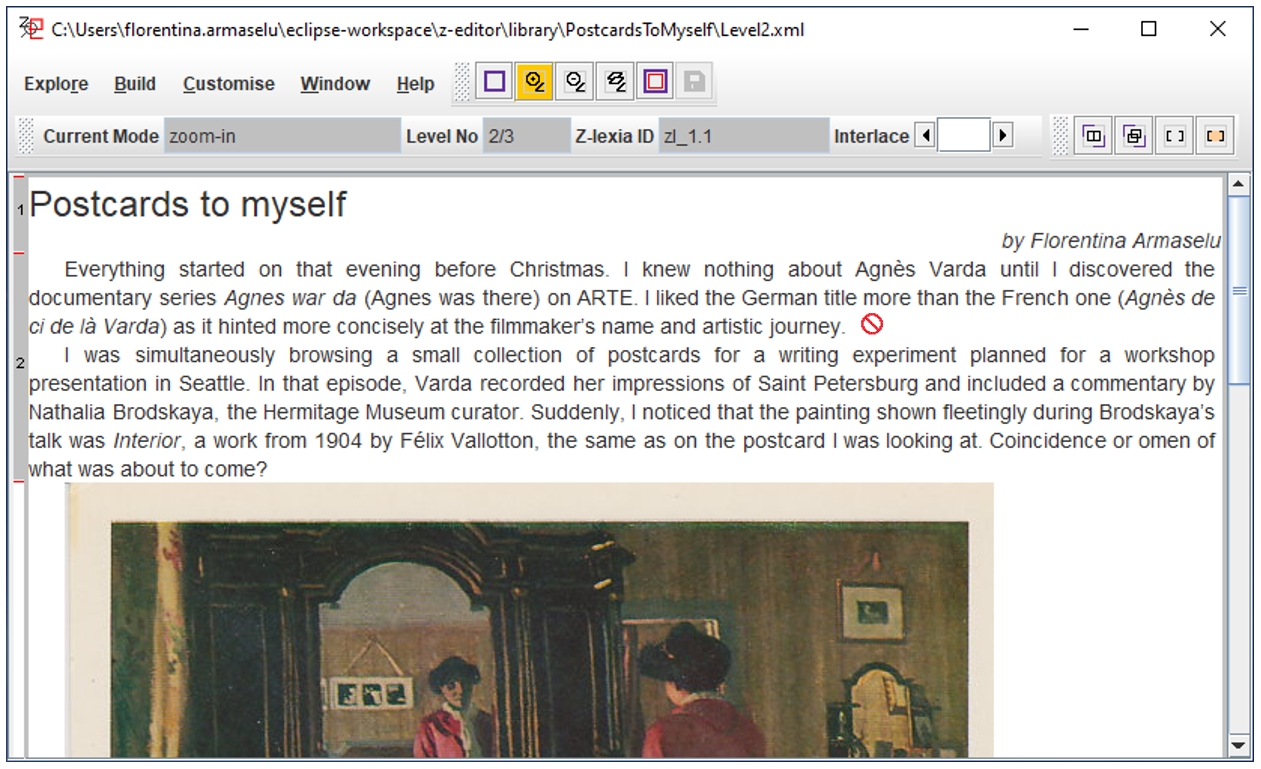Open the Explore menu
This screenshot has height=769, width=1261.
[x=56, y=84]
